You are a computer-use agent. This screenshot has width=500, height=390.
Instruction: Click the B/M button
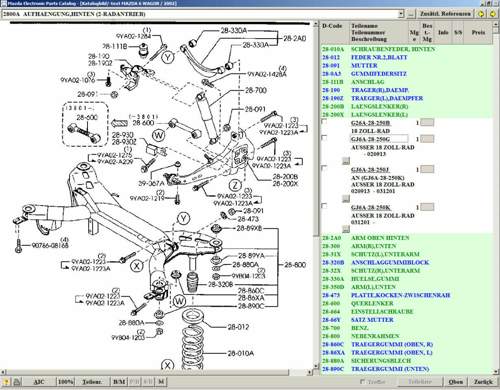click(119, 382)
